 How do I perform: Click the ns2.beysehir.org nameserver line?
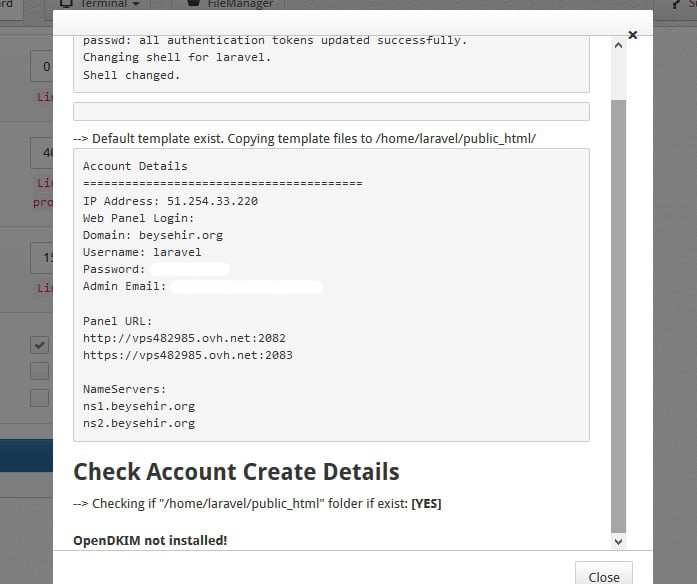pos(139,423)
